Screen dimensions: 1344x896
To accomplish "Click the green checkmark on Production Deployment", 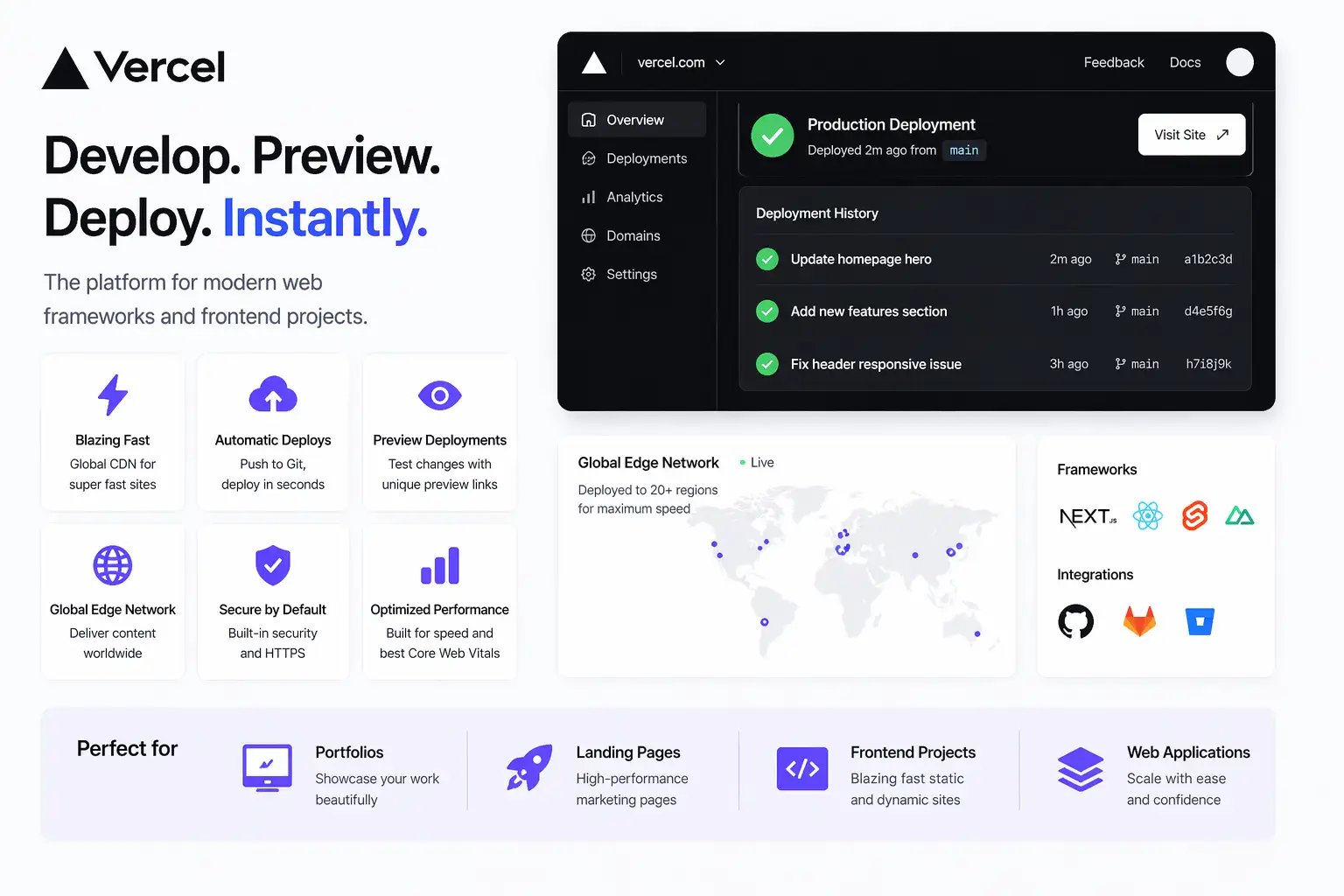I will click(773, 136).
